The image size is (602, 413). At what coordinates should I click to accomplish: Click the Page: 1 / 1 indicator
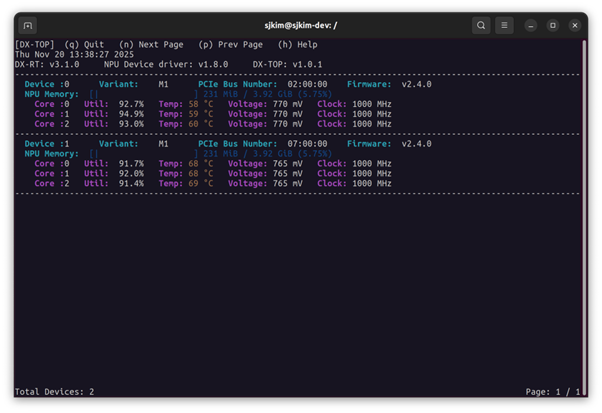coord(553,392)
